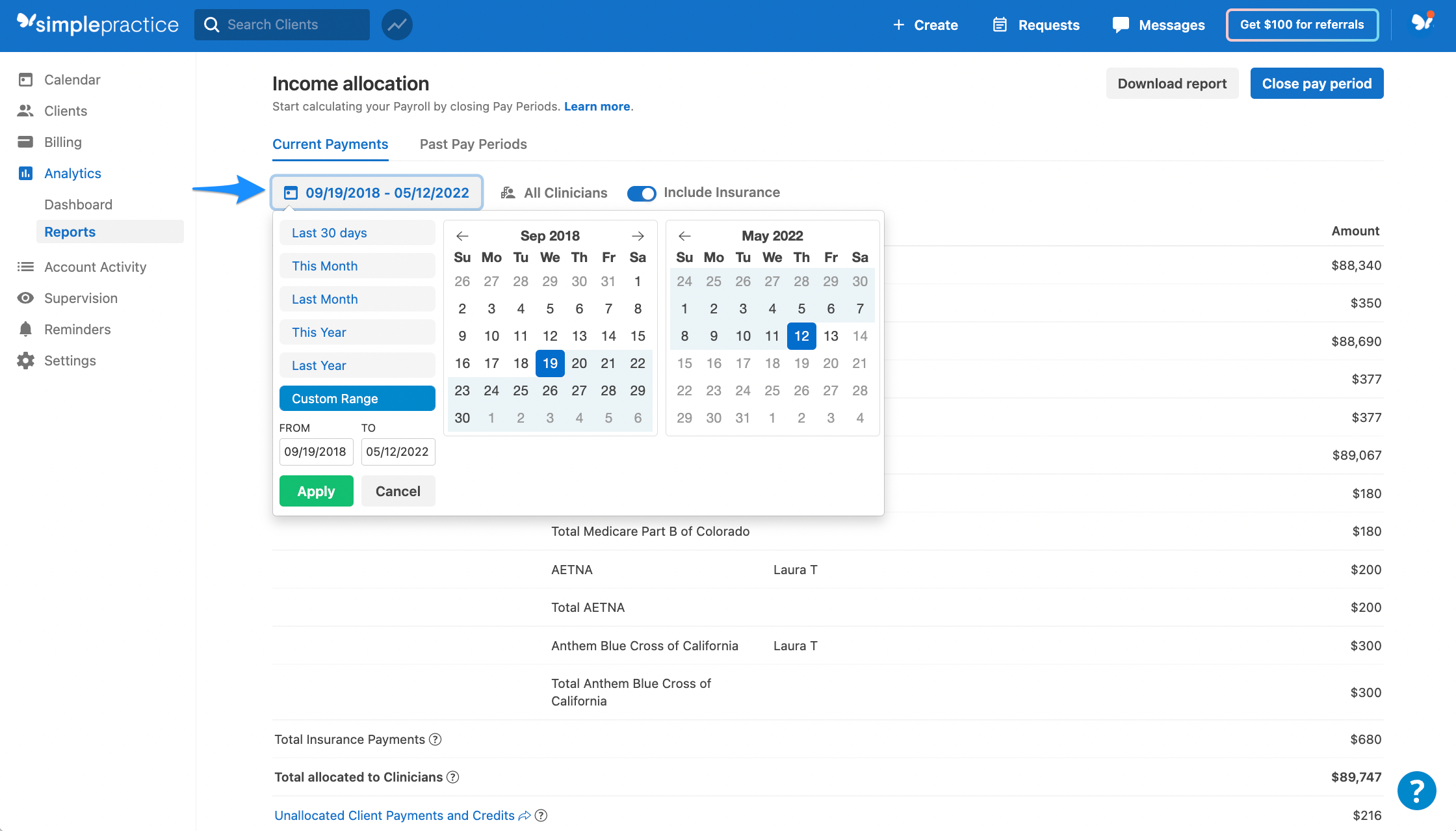Viewport: 1456px width, 831px height.
Task: Select Last 30 days preset
Action: (x=357, y=233)
